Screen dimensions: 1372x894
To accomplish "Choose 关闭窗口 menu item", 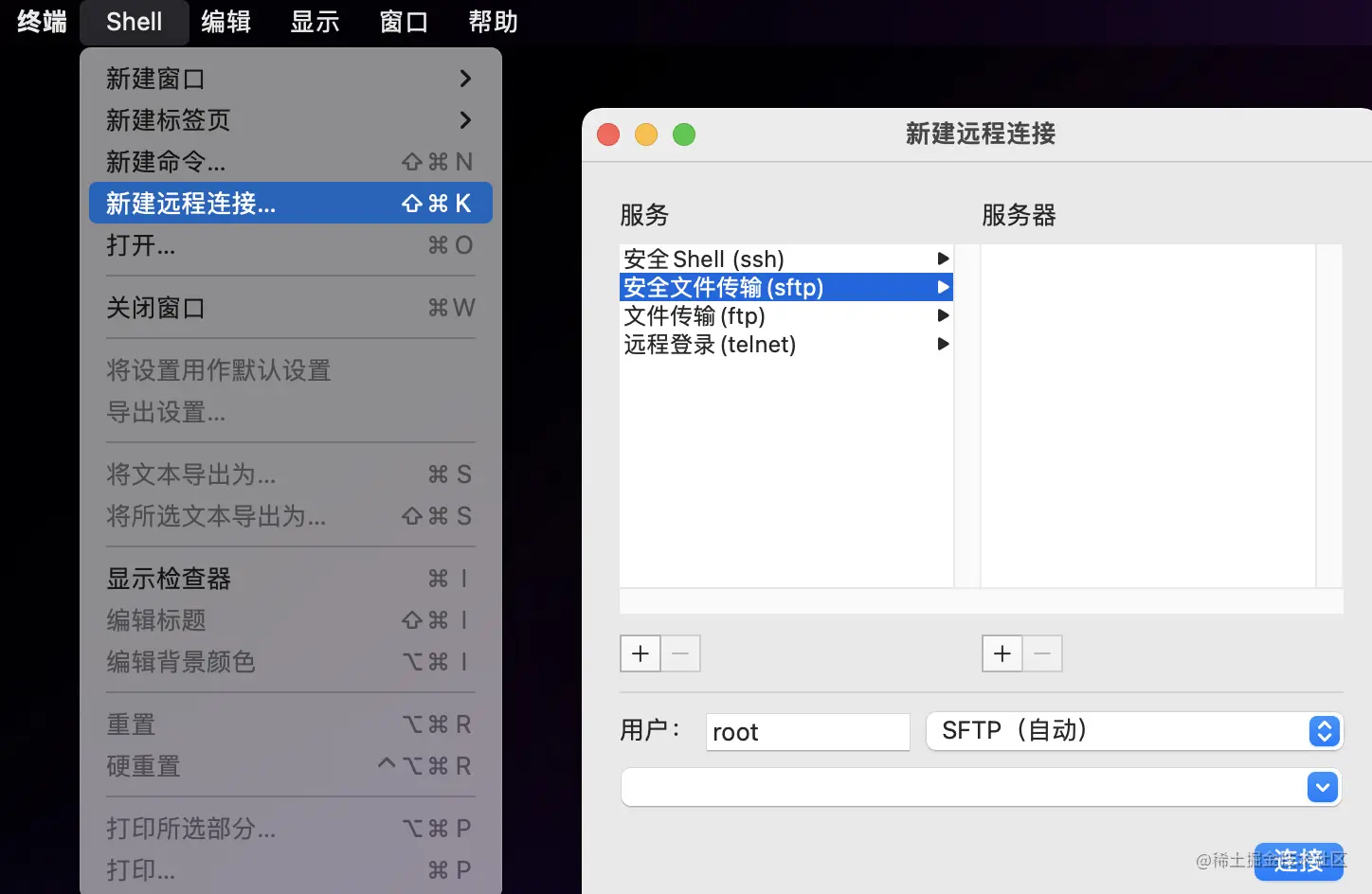I will tap(290, 308).
